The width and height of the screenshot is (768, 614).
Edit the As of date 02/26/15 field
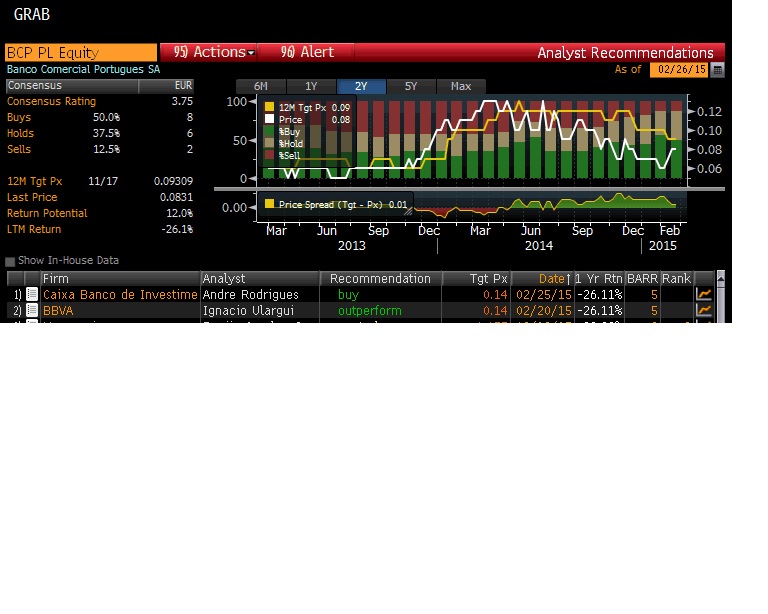[x=679, y=70]
